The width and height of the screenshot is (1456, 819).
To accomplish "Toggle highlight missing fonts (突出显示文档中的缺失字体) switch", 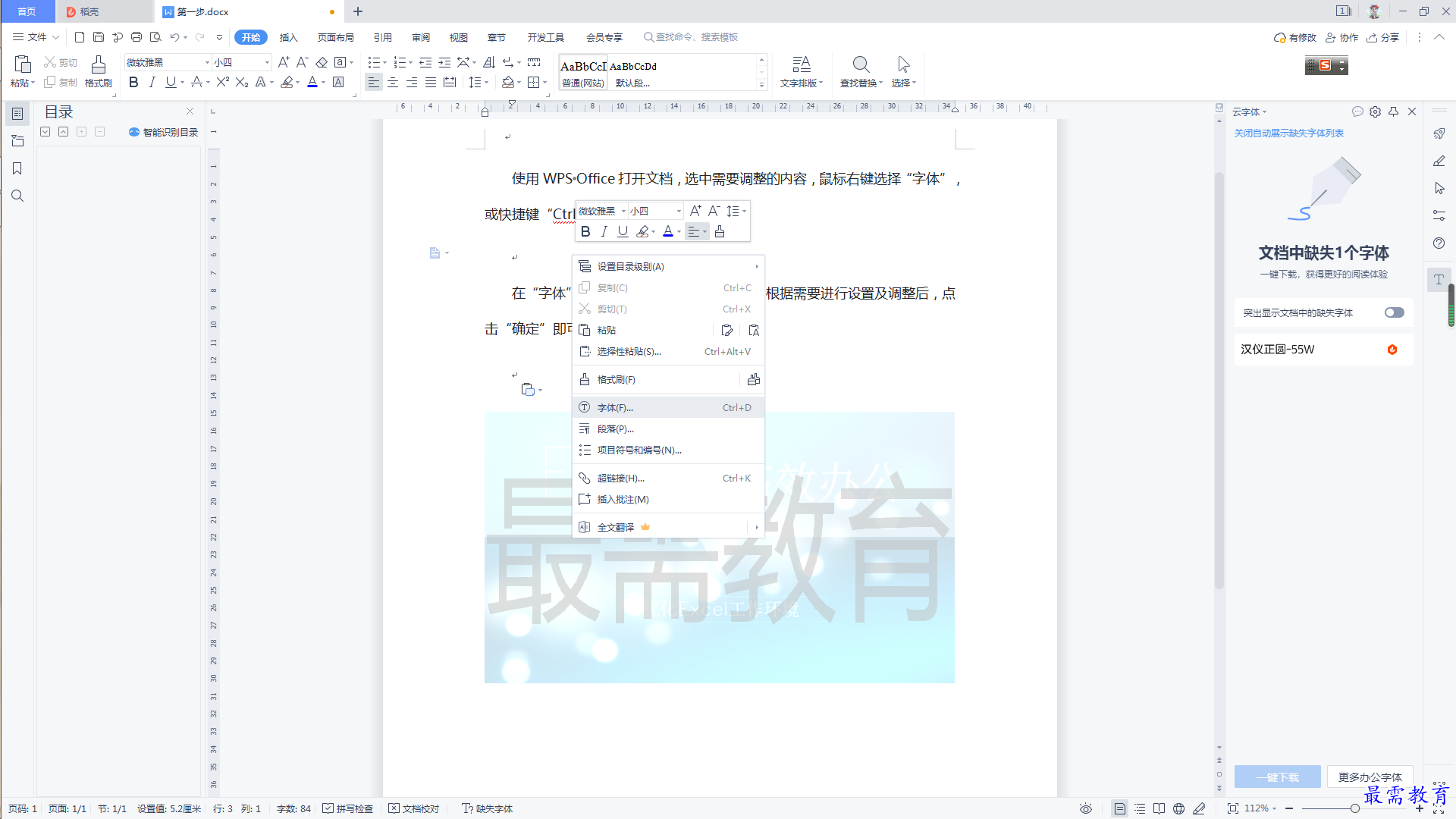I will pos(1394,312).
